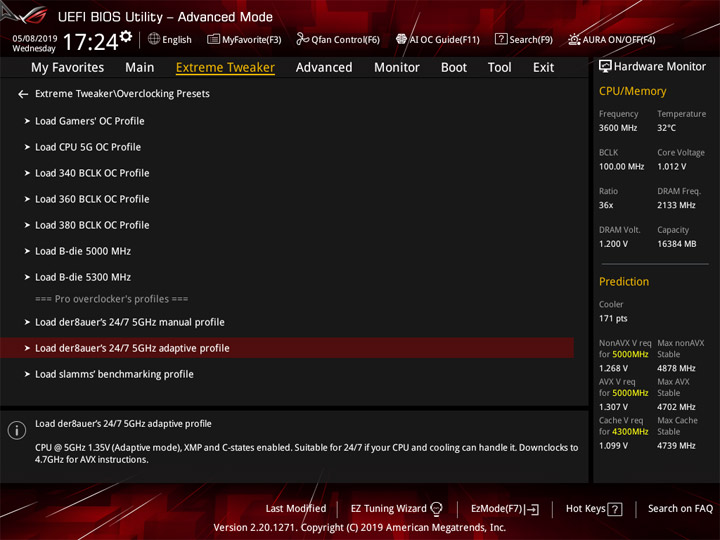
Task: Select Load B-die 5000 MHz preset
Action: [83, 251]
